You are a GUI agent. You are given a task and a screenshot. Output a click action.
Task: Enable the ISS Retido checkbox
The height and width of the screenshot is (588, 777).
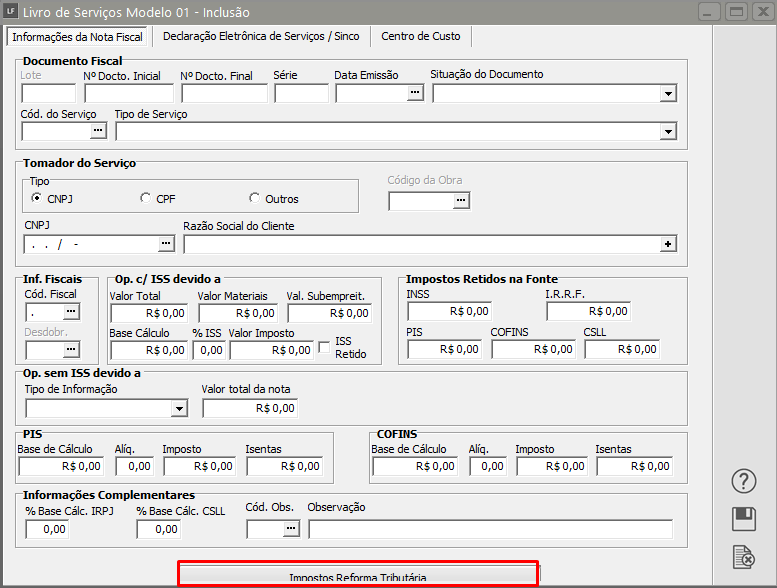coord(324,347)
